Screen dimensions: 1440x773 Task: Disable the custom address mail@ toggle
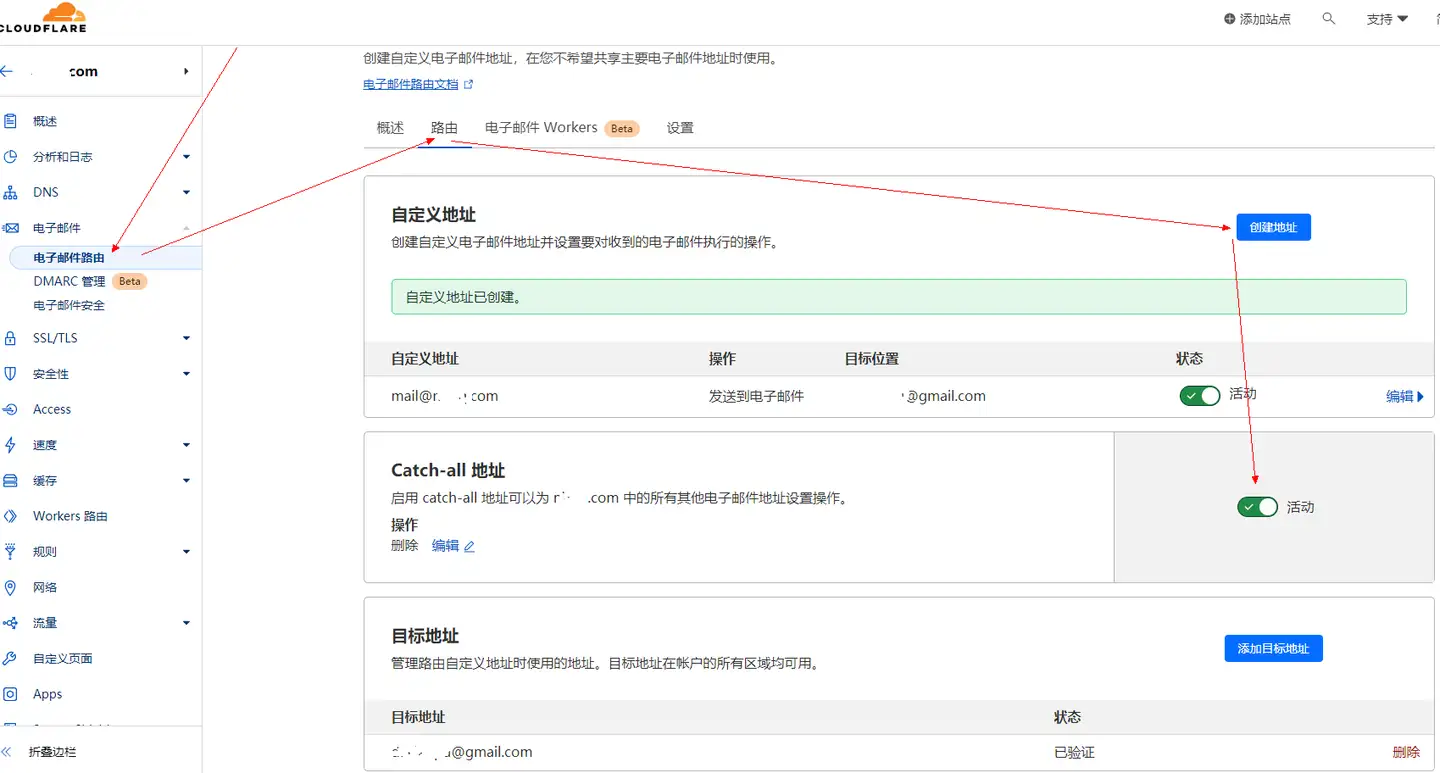pos(1198,395)
